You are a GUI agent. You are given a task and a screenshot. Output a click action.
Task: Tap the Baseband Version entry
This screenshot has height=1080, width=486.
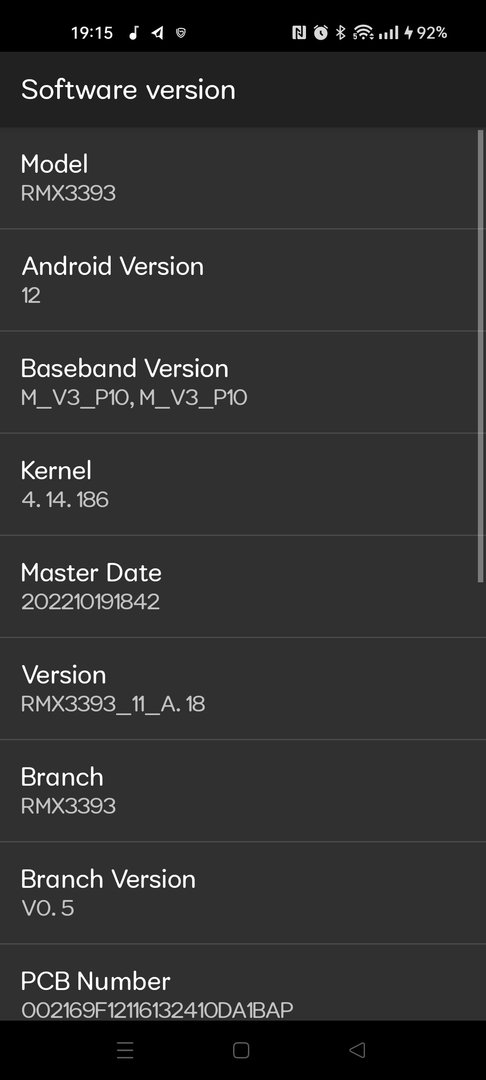point(243,382)
